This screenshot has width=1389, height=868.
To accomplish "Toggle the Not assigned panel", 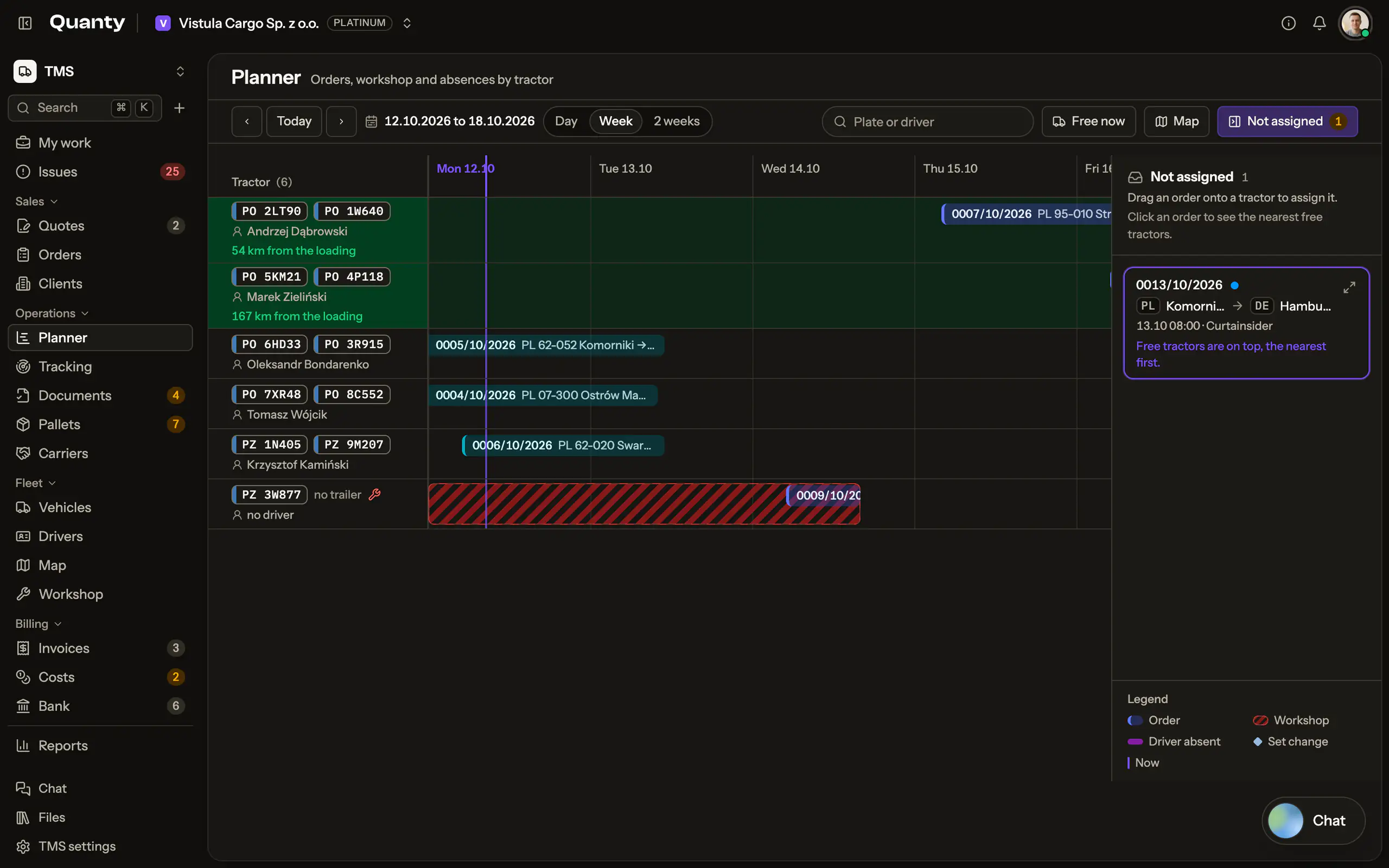I will point(1288,121).
